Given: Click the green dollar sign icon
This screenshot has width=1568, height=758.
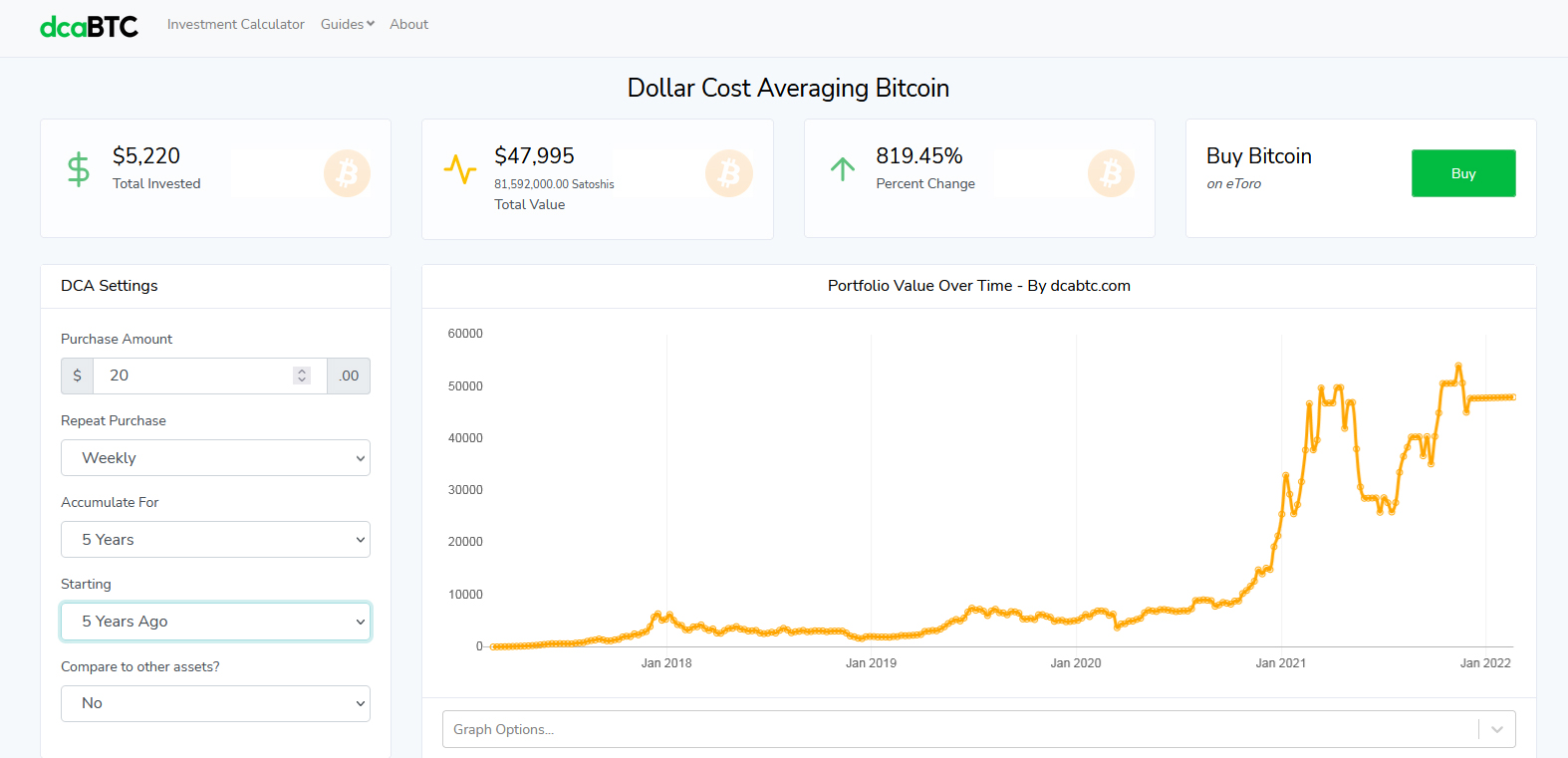Looking at the screenshot, I should (78, 170).
